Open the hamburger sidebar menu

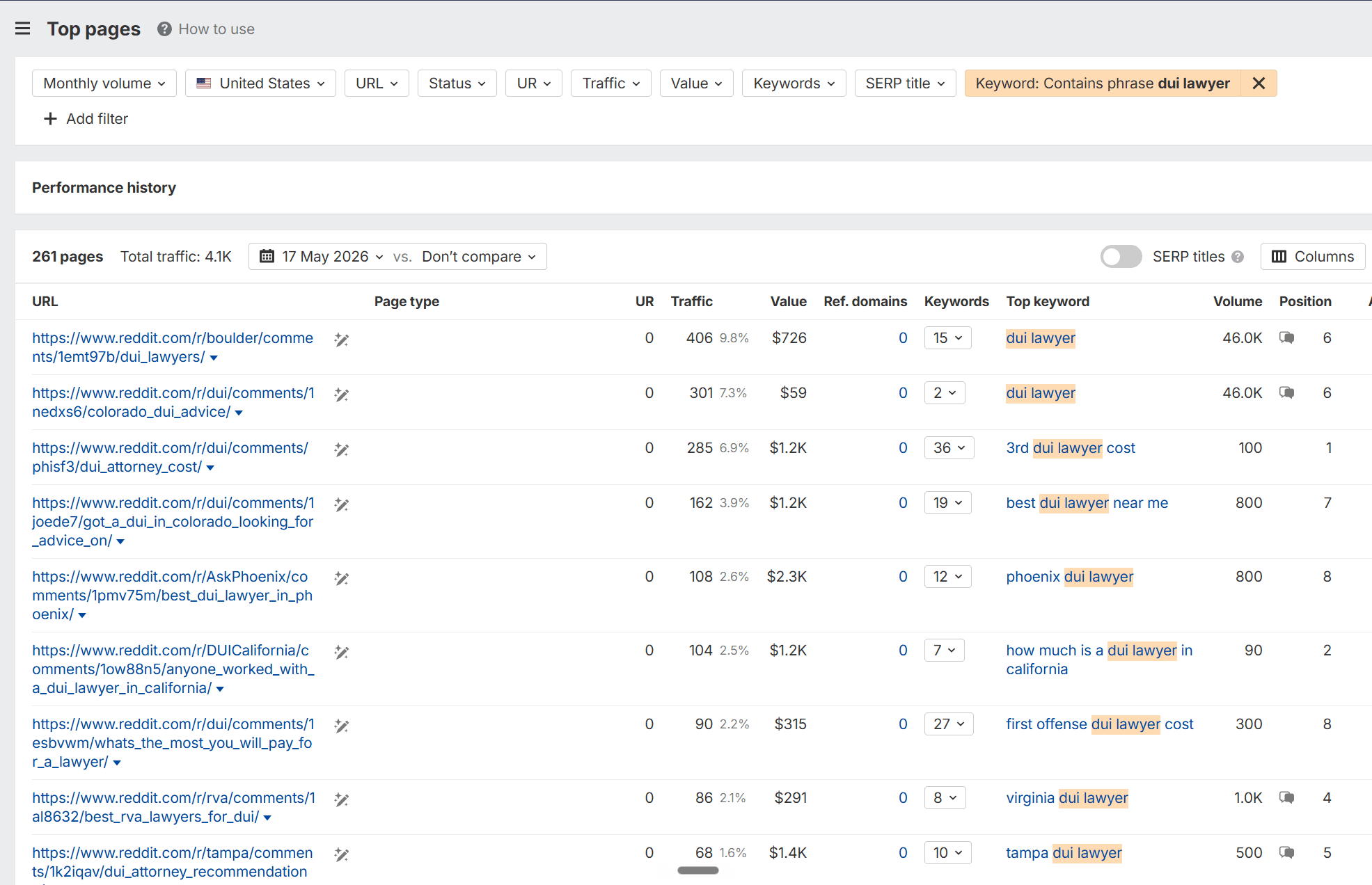[23, 29]
